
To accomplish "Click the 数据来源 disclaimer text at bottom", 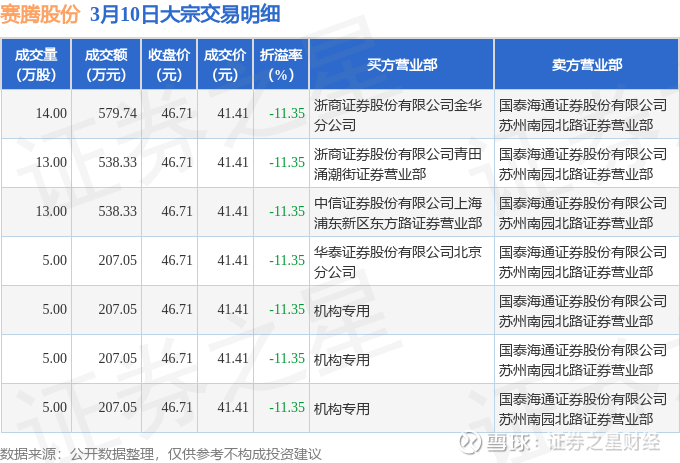I will [x=161, y=454].
